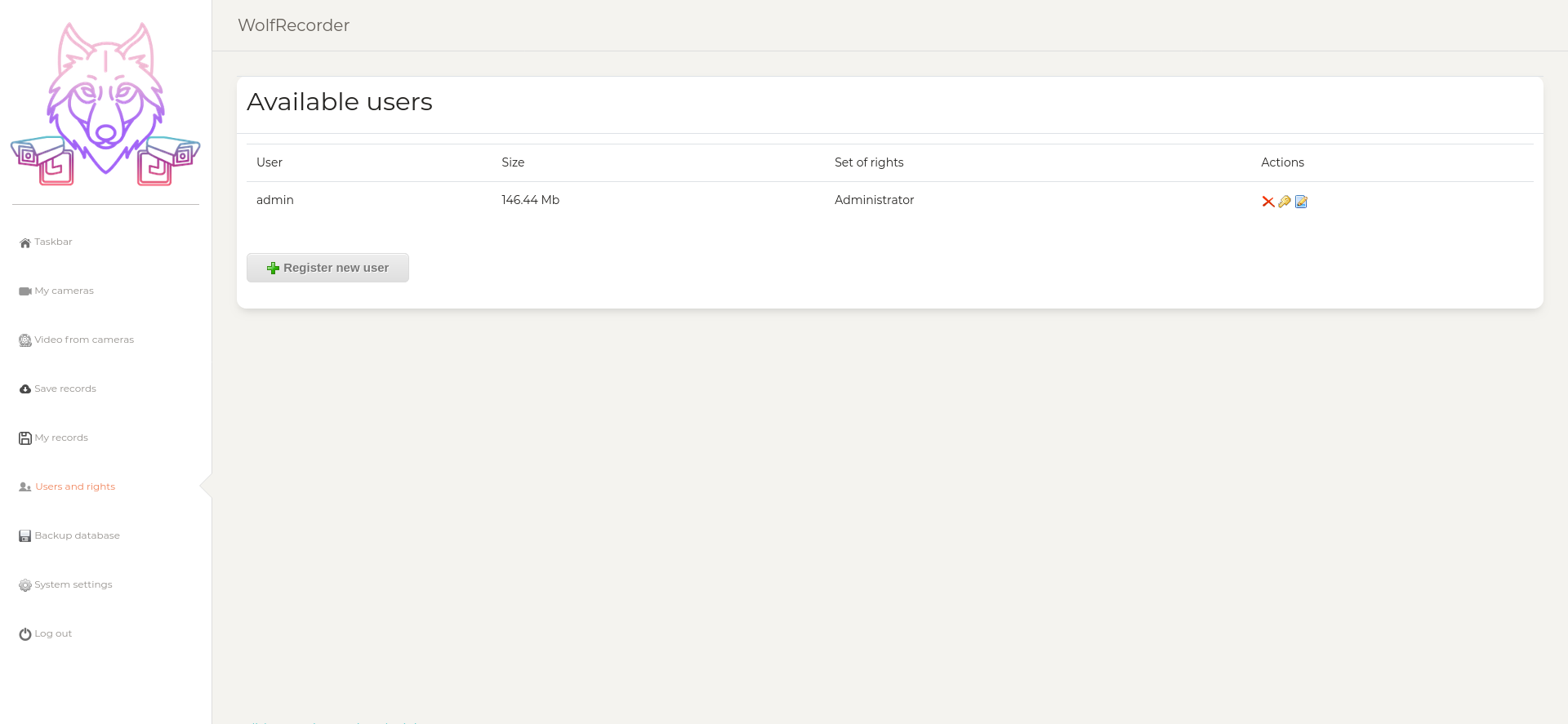This screenshot has height=724, width=1568.
Task: Click the WolfRecorder wolf logo
Action: pyautogui.click(x=105, y=104)
